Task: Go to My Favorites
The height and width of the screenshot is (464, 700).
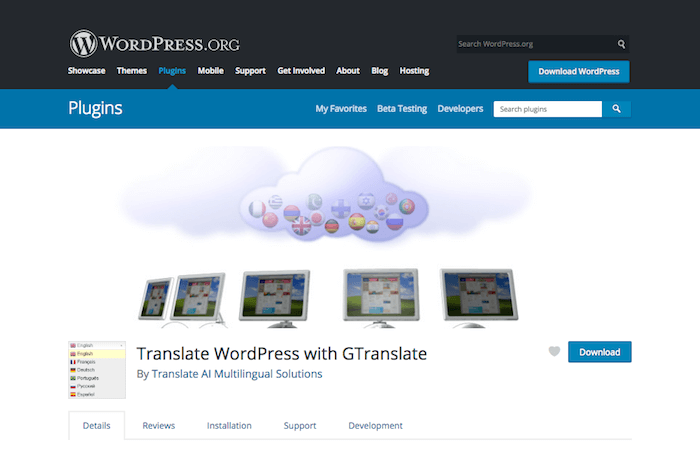Action: click(341, 109)
